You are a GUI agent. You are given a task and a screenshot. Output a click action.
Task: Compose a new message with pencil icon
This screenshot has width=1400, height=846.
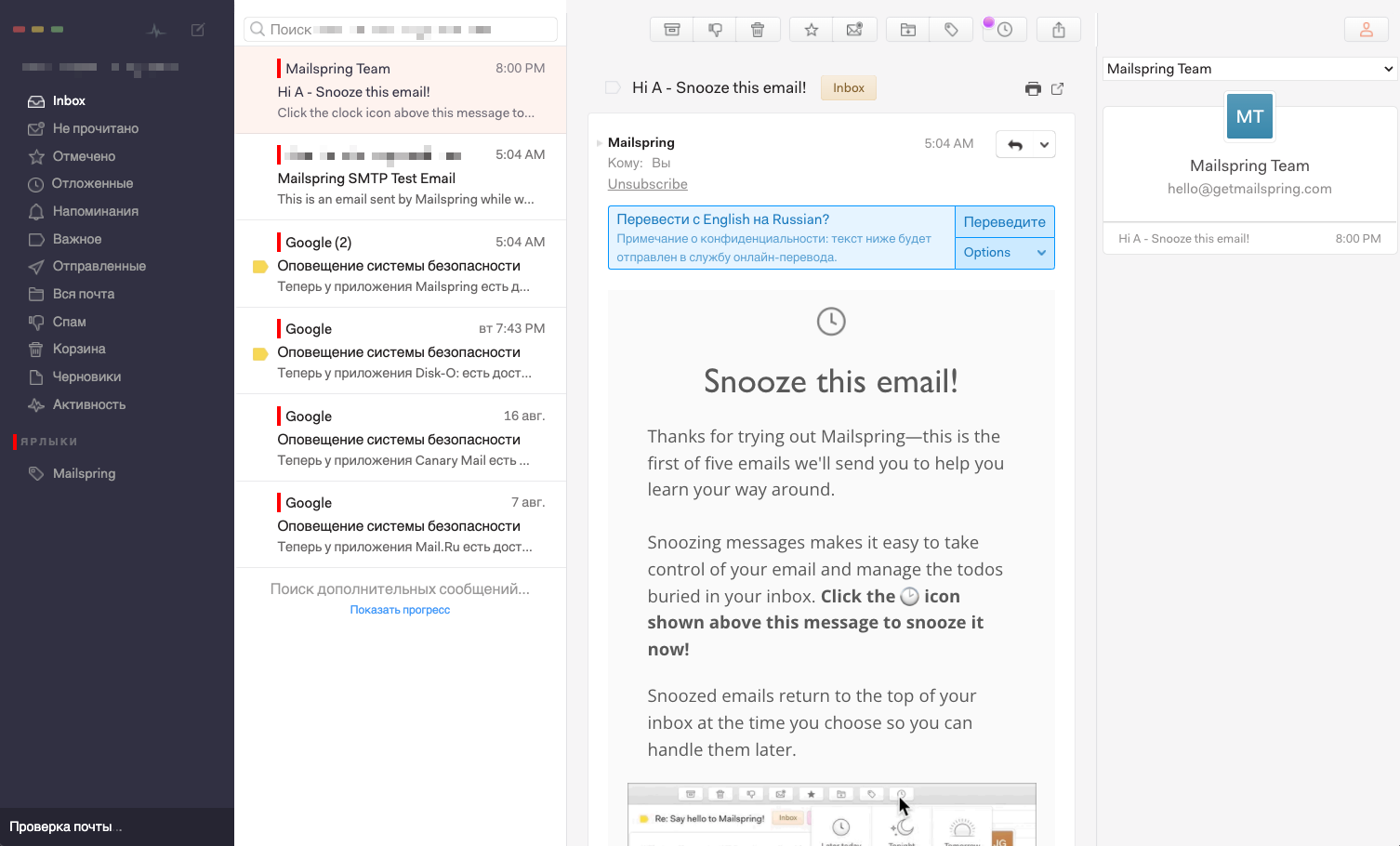[x=198, y=30]
